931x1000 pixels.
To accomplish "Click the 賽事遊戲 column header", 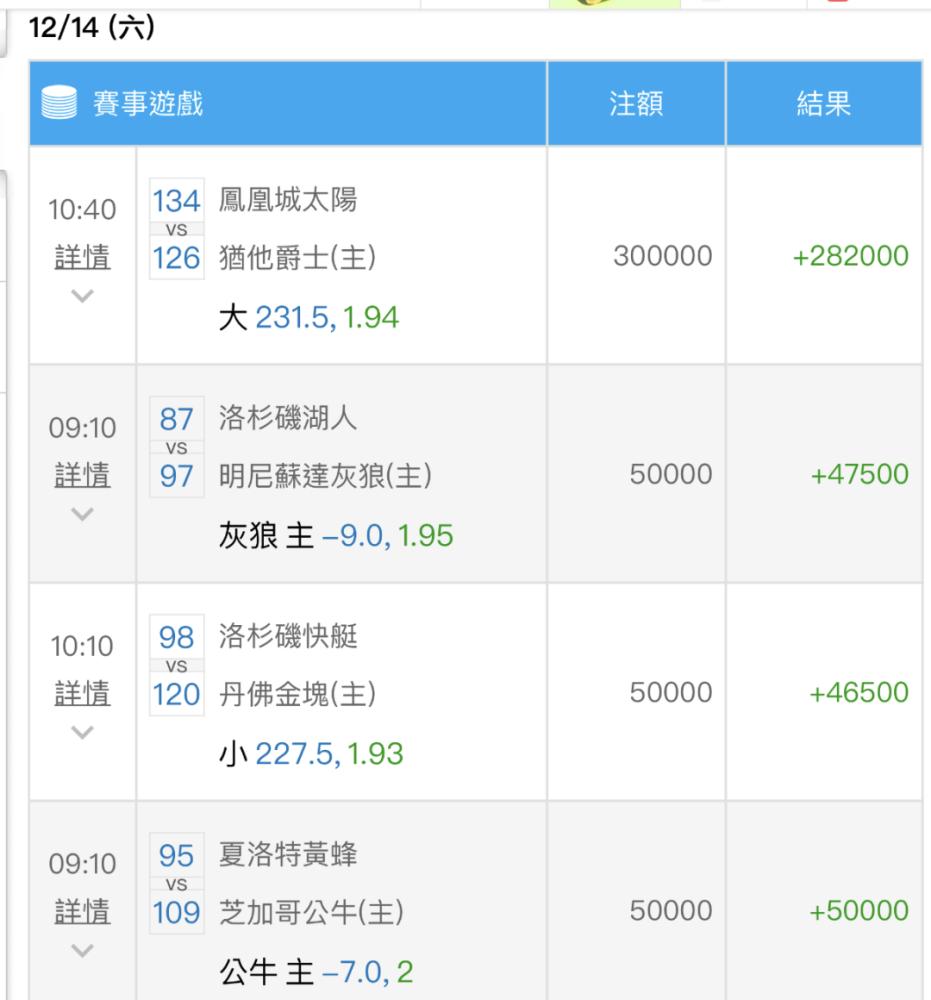I will tap(288, 103).
